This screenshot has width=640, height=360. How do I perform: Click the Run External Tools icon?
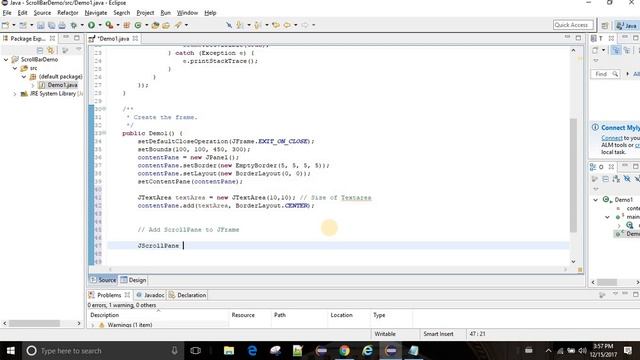click(x=109, y=25)
